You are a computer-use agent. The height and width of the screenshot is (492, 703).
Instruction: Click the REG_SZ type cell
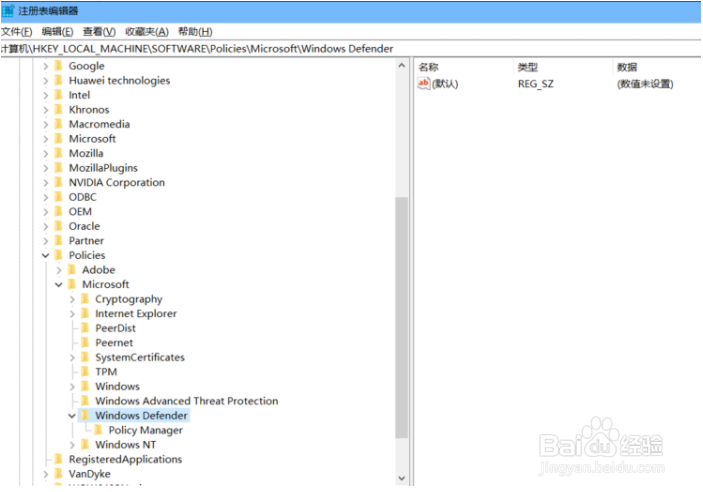coord(536,84)
